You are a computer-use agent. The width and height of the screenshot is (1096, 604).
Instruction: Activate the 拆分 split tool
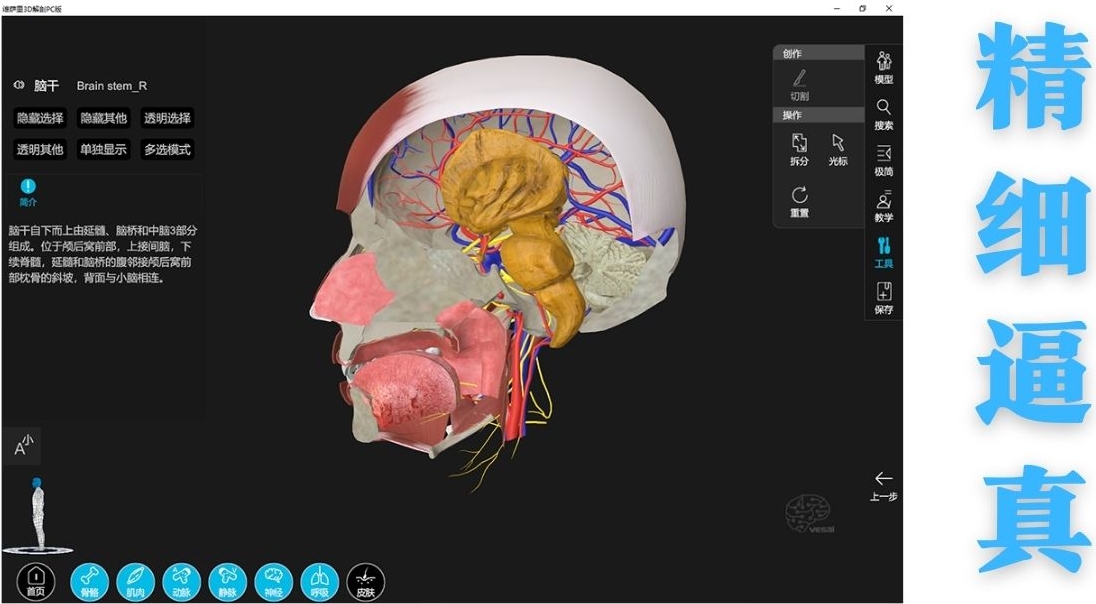coord(799,150)
